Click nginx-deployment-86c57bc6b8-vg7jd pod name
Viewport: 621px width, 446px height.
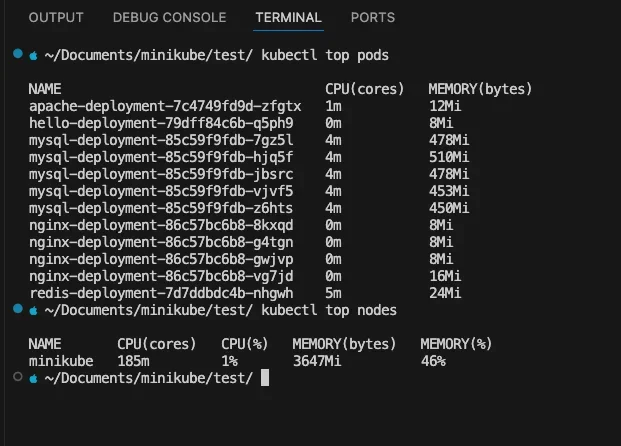point(161,276)
